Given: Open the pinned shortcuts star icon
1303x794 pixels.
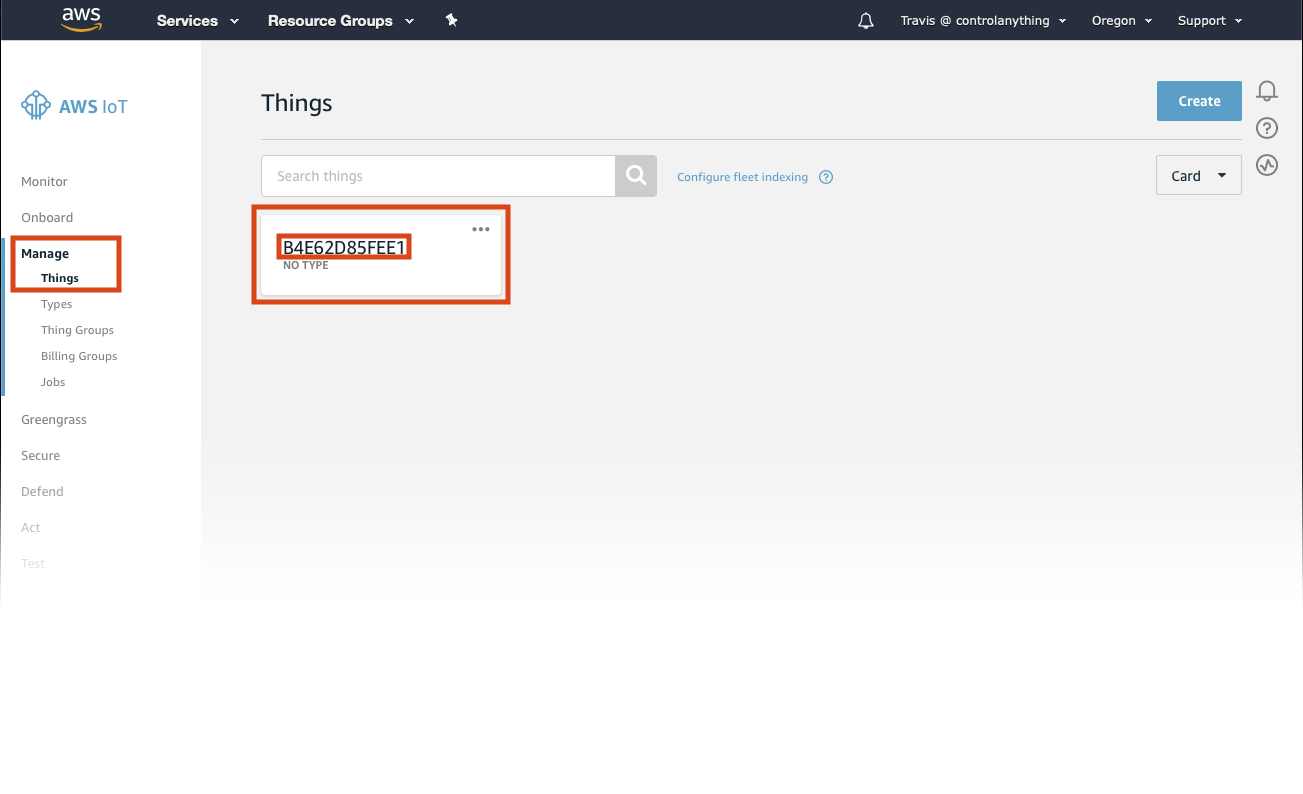Looking at the screenshot, I should pyautogui.click(x=451, y=19).
